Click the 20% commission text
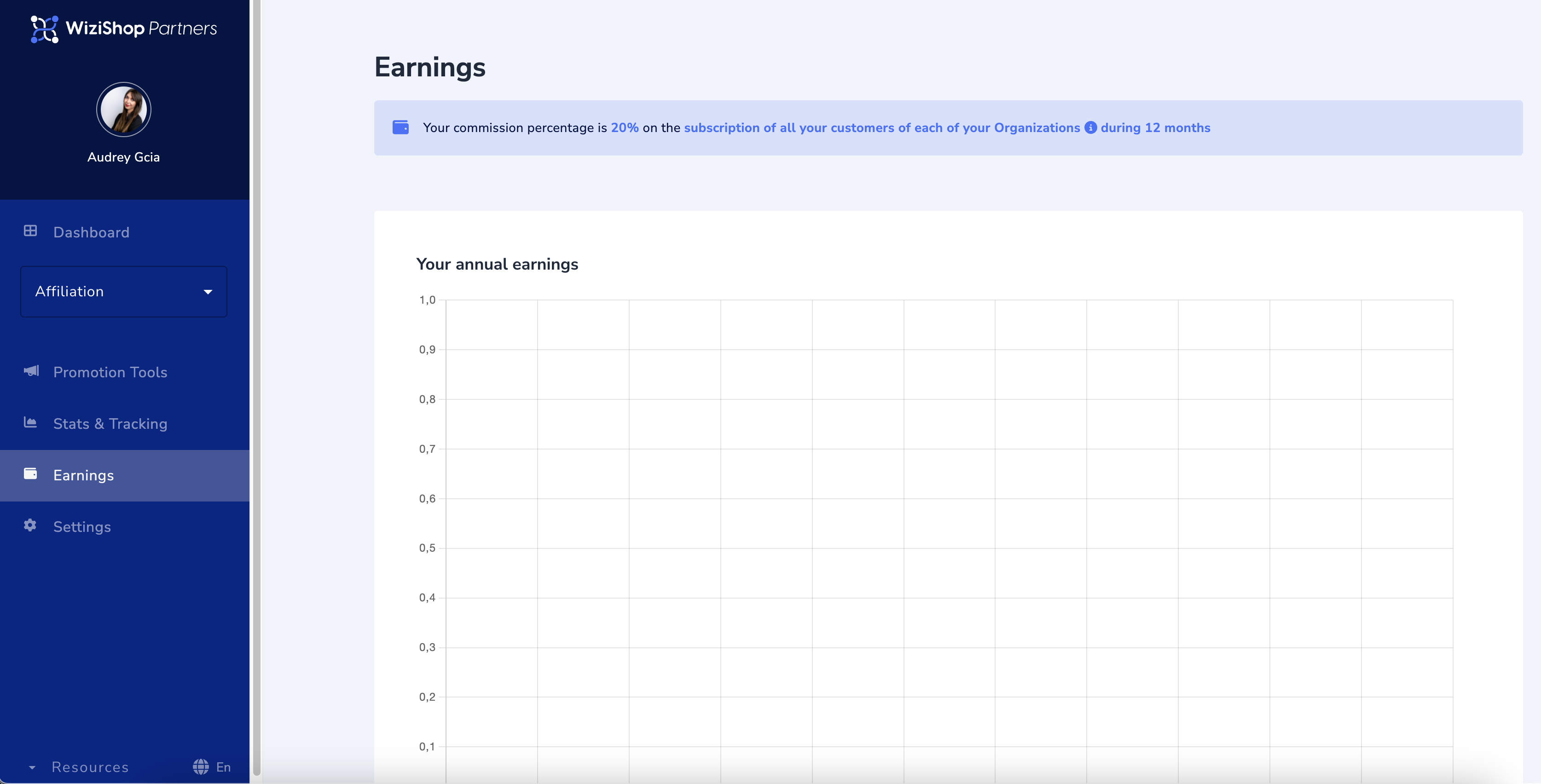 [x=625, y=128]
